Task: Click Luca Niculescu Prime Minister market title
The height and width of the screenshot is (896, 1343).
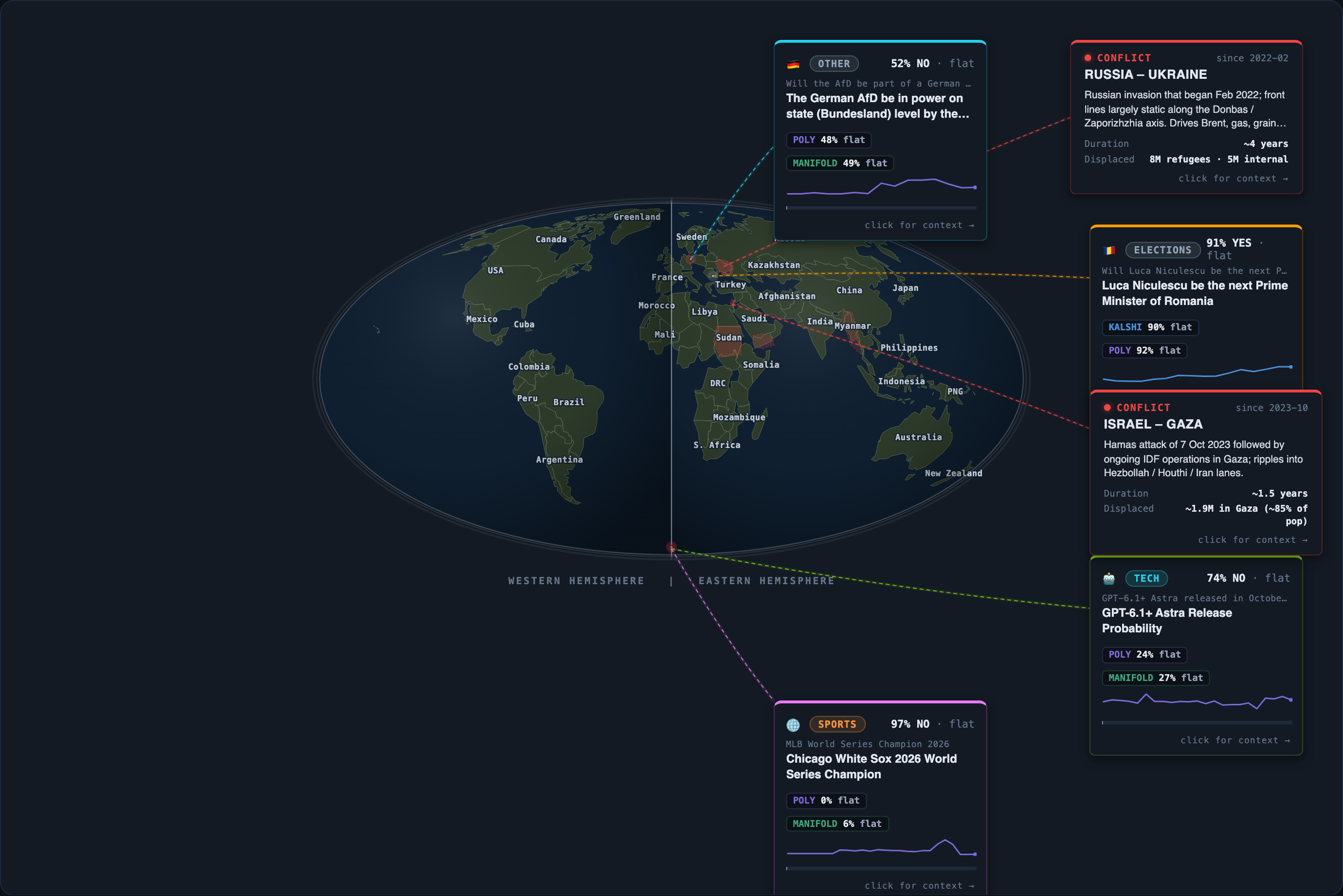Action: click(x=1195, y=293)
